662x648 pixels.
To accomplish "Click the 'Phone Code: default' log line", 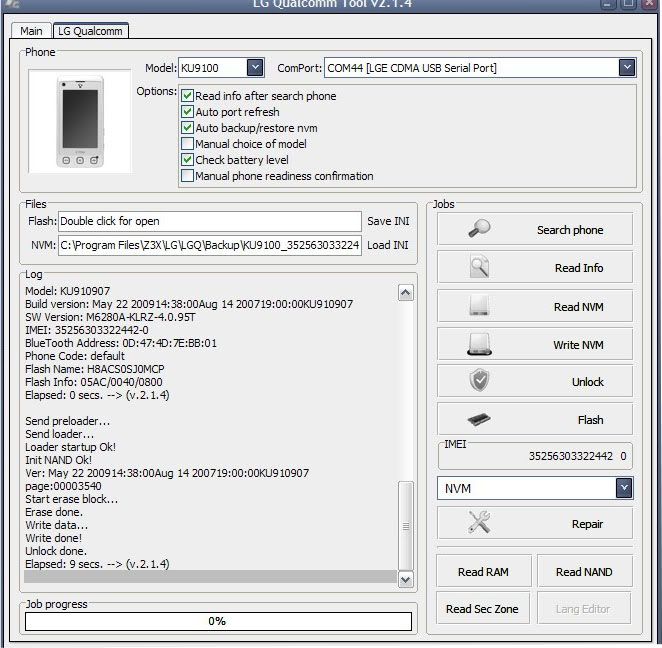I will pyautogui.click(x=75, y=356).
